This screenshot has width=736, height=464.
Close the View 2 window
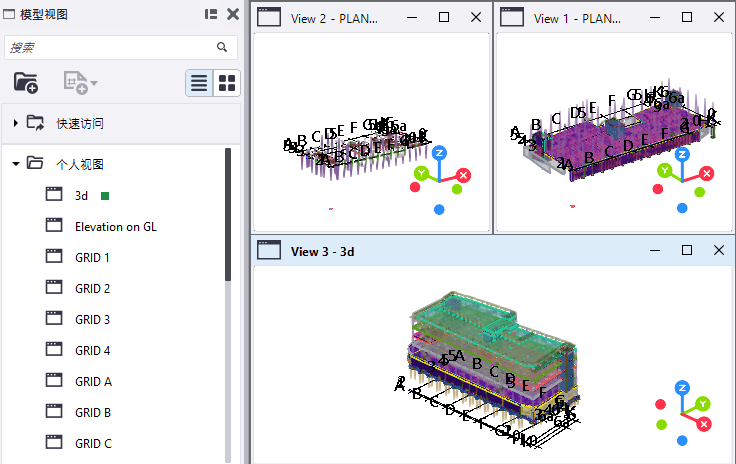[476, 17]
